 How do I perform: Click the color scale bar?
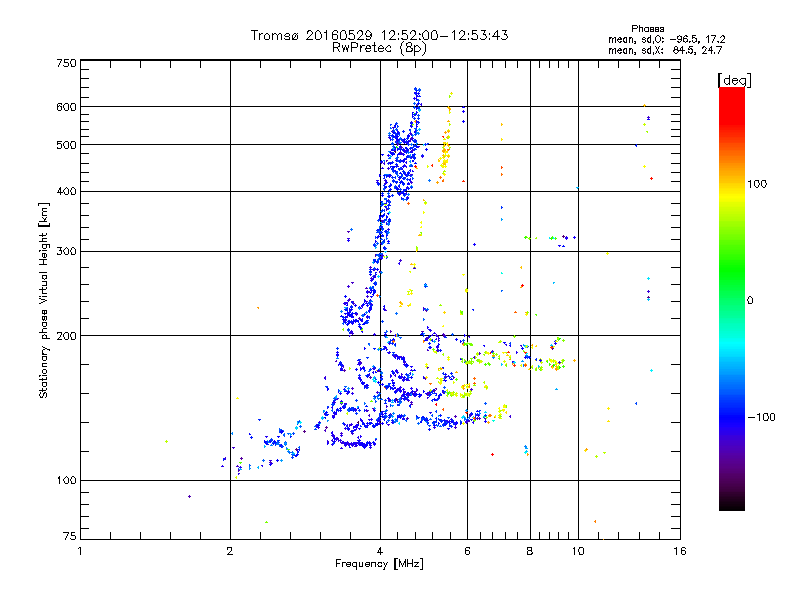[x=732, y=298]
